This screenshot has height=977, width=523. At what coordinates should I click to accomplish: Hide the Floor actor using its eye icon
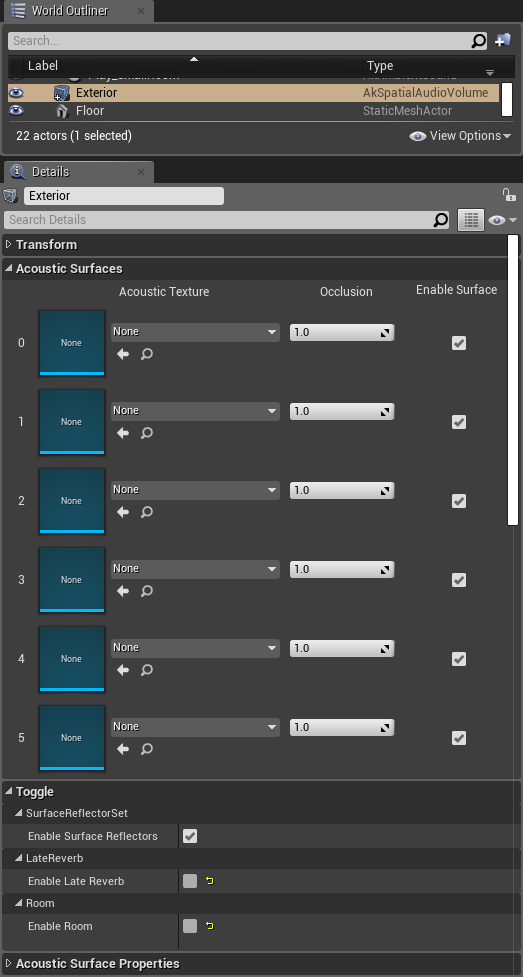point(16,110)
